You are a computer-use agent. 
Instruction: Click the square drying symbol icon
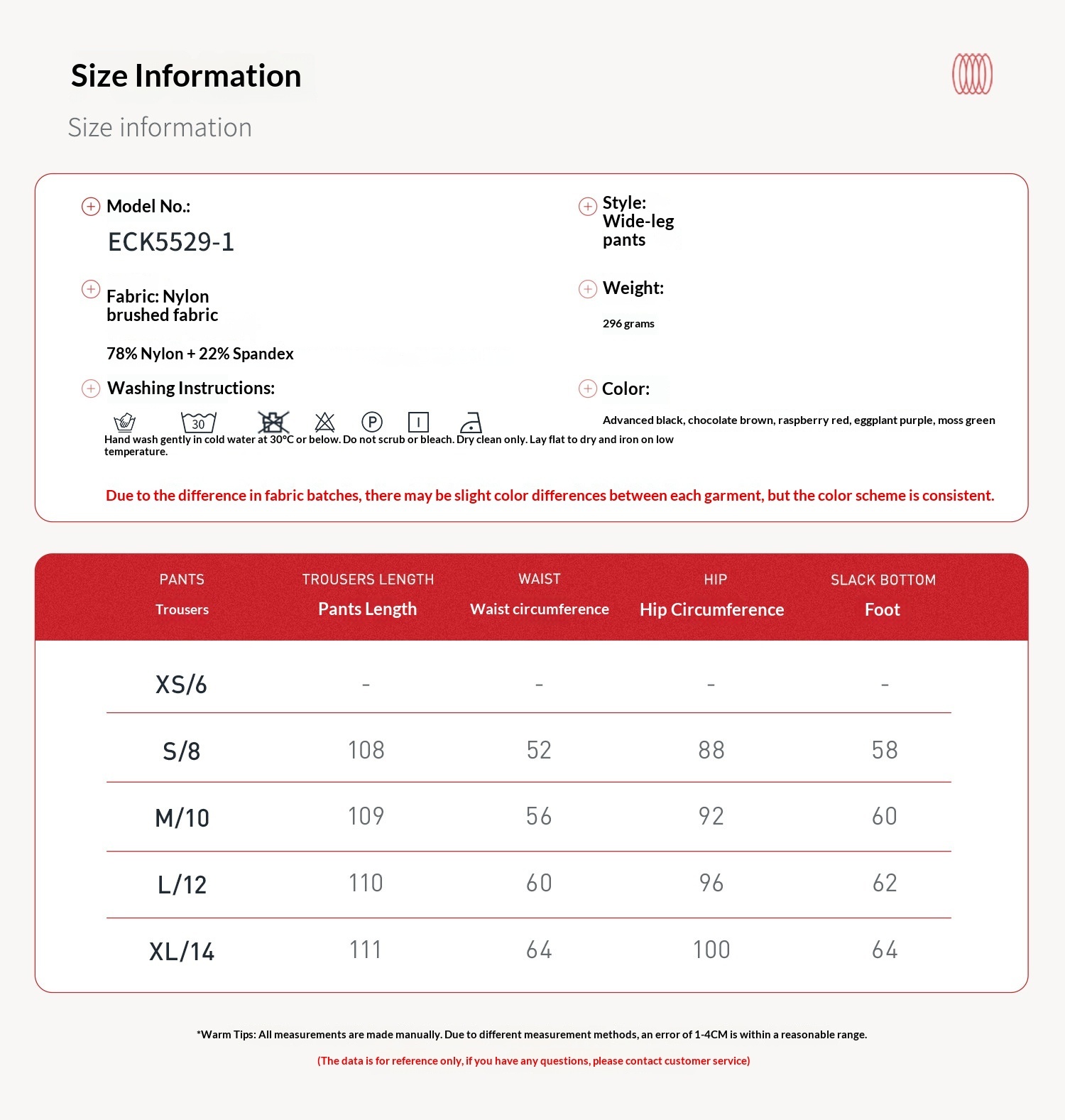418,422
